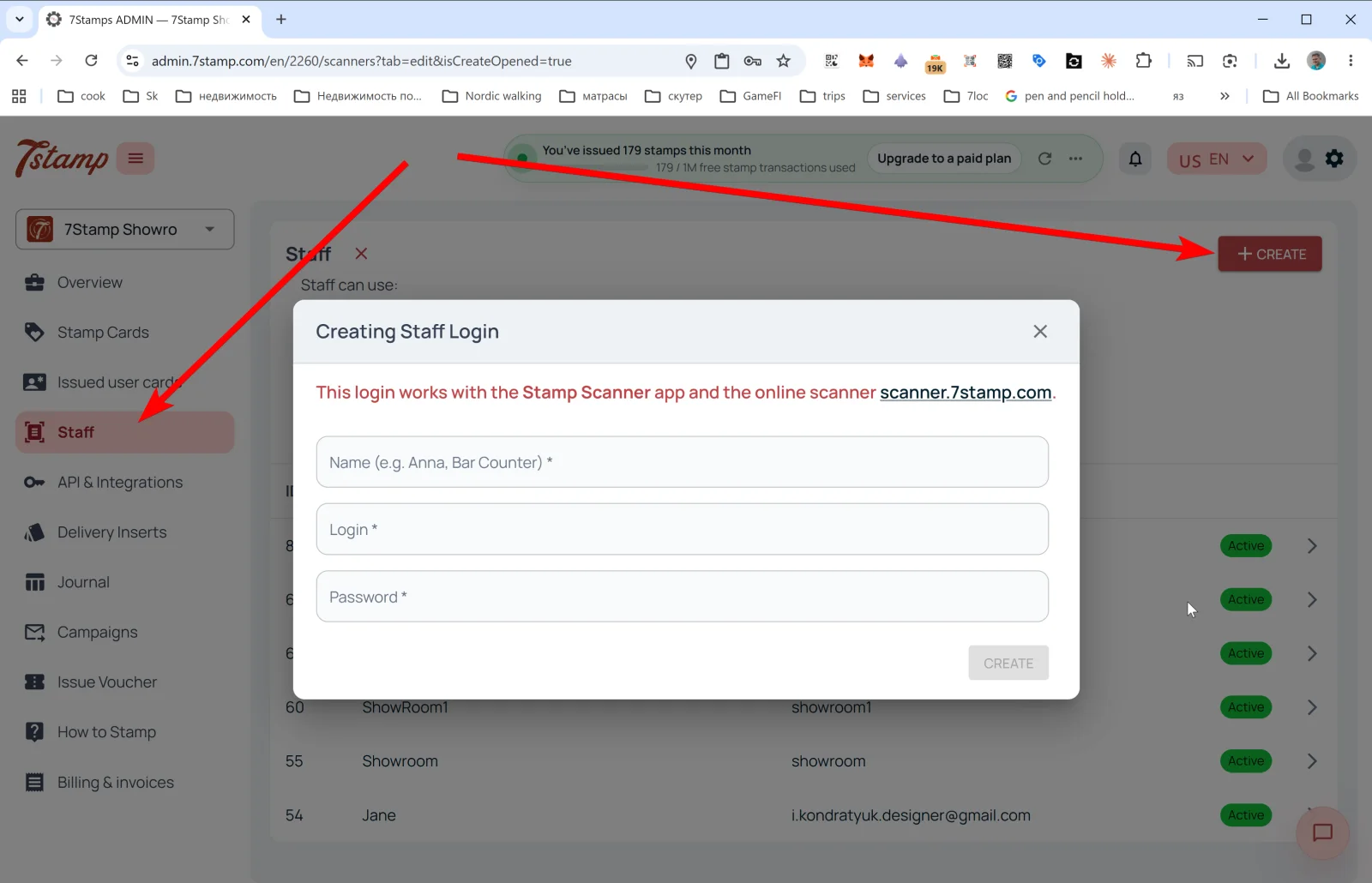Viewport: 1372px width, 883px height.
Task: Expand the 7Stamp Showroom store dropdown
Action: click(x=124, y=230)
